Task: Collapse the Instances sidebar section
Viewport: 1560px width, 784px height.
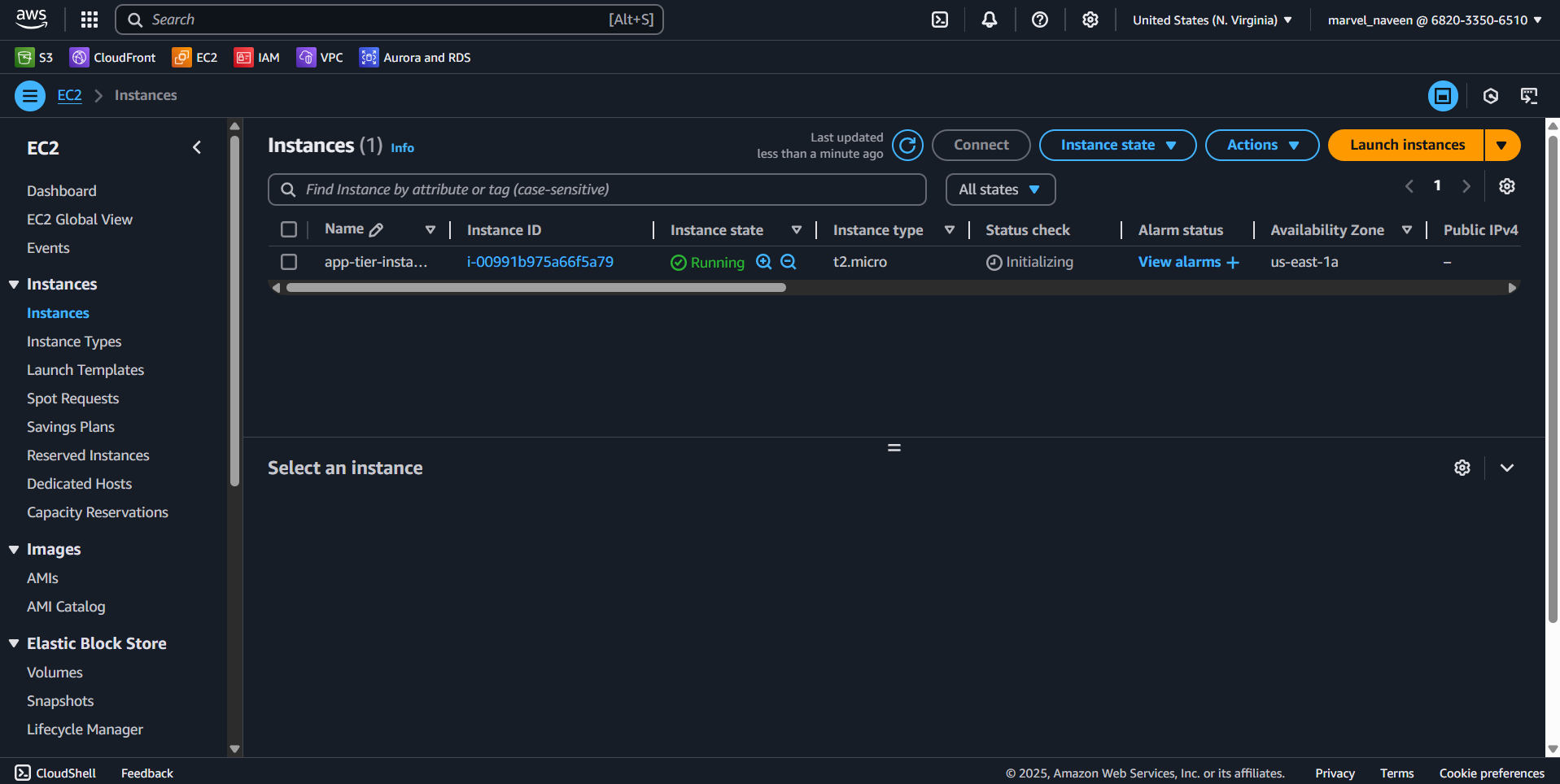Action: (14, 284)
